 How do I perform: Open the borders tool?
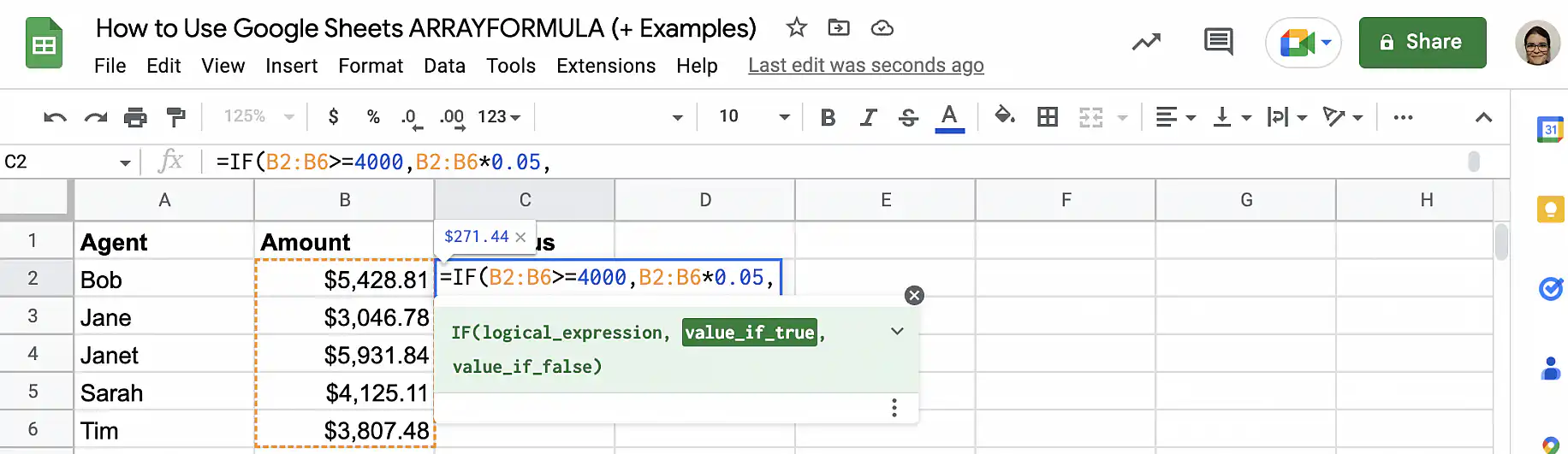[1048, 117]
